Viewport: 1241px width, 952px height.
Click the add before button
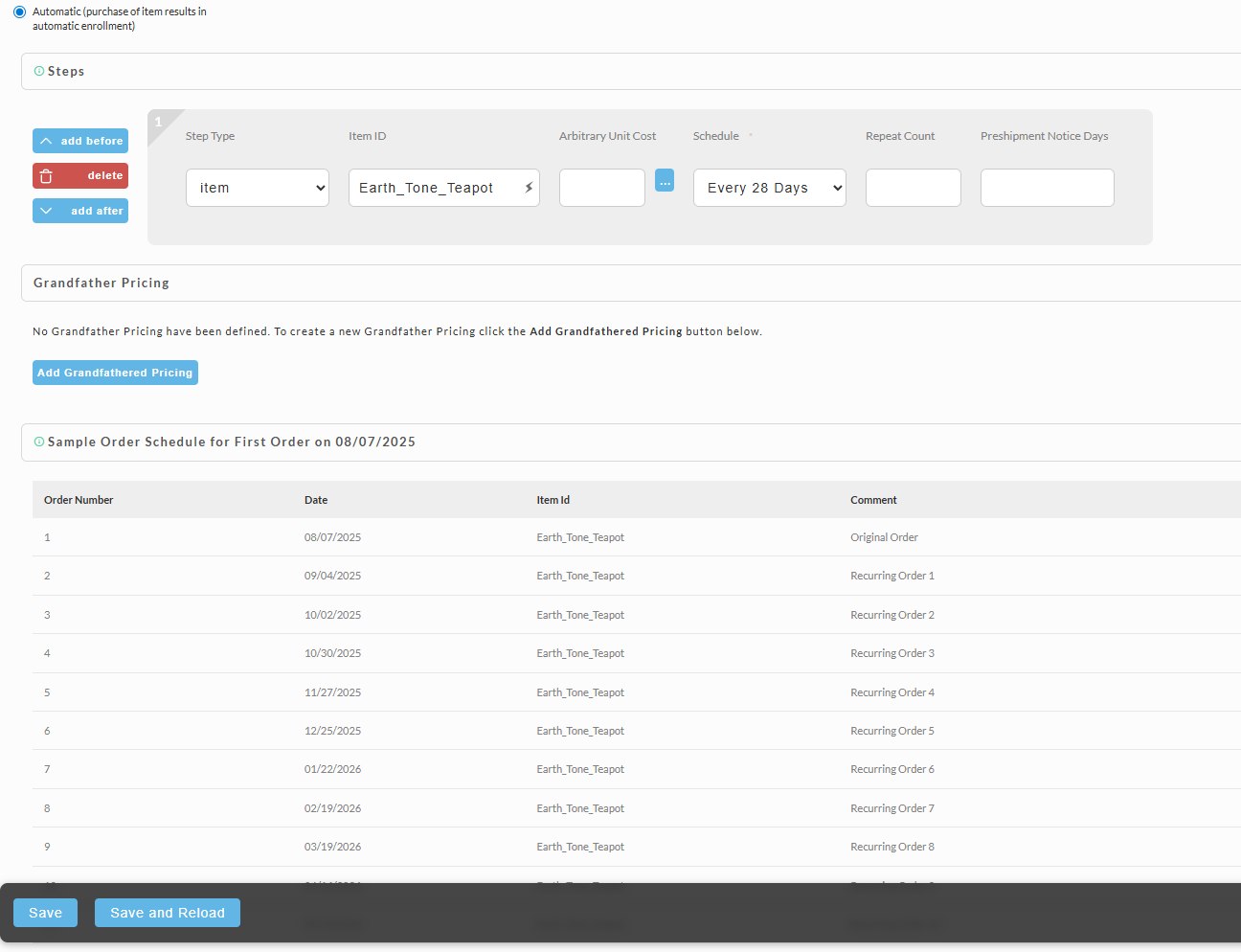coord(80,141)
